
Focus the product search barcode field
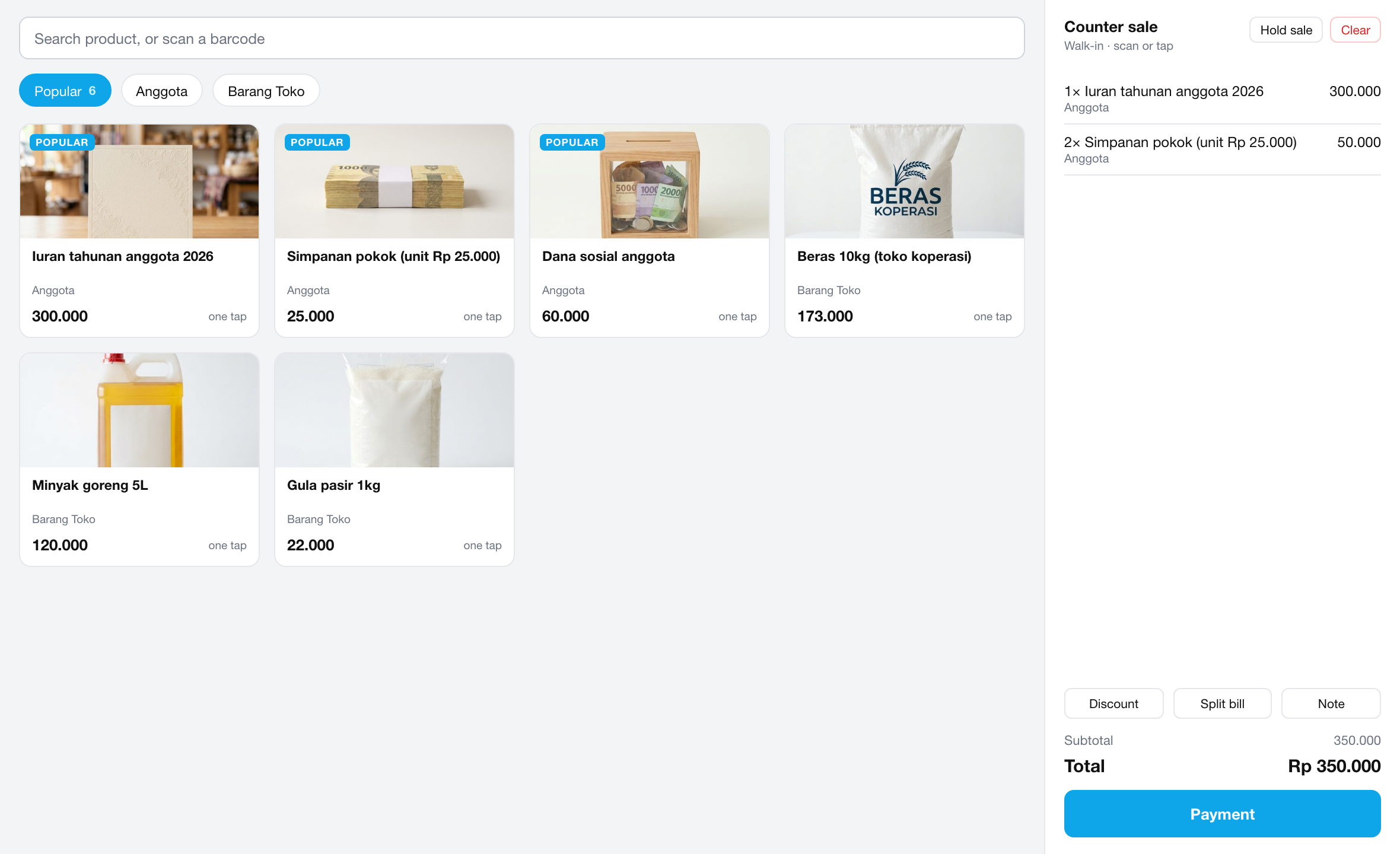click(522, 39)
